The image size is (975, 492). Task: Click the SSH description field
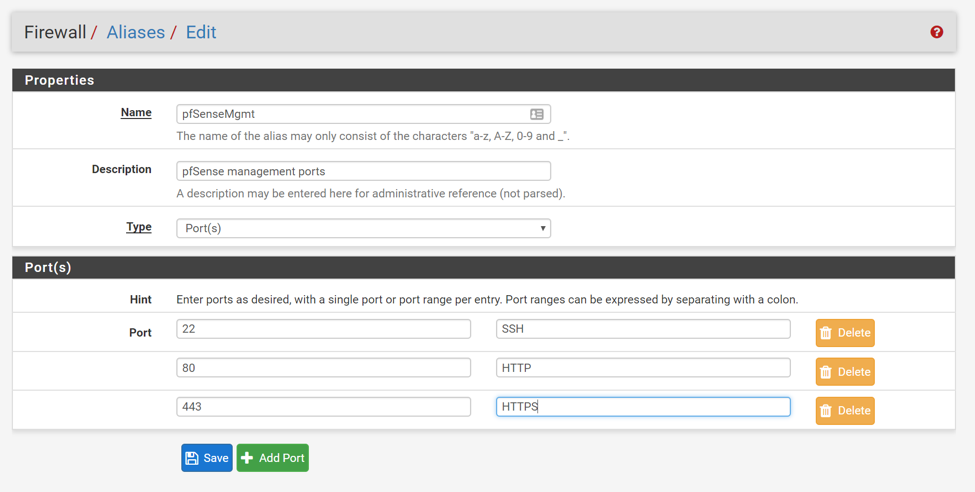point(643,329)
